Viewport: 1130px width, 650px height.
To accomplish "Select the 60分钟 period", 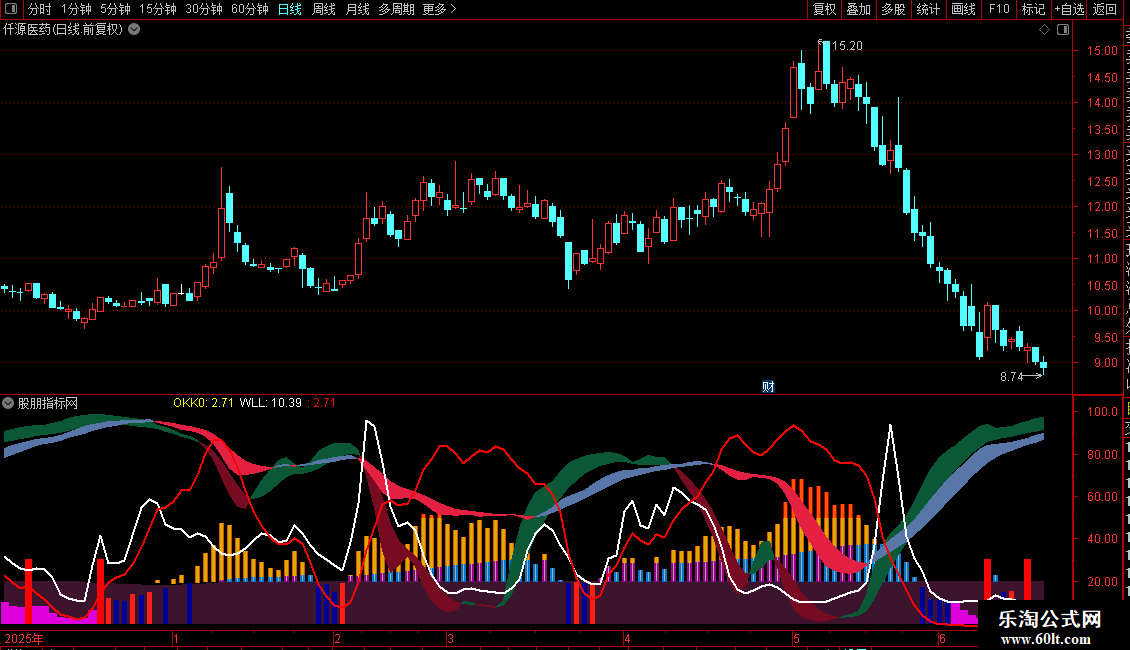I will click(x=250, y=9).
